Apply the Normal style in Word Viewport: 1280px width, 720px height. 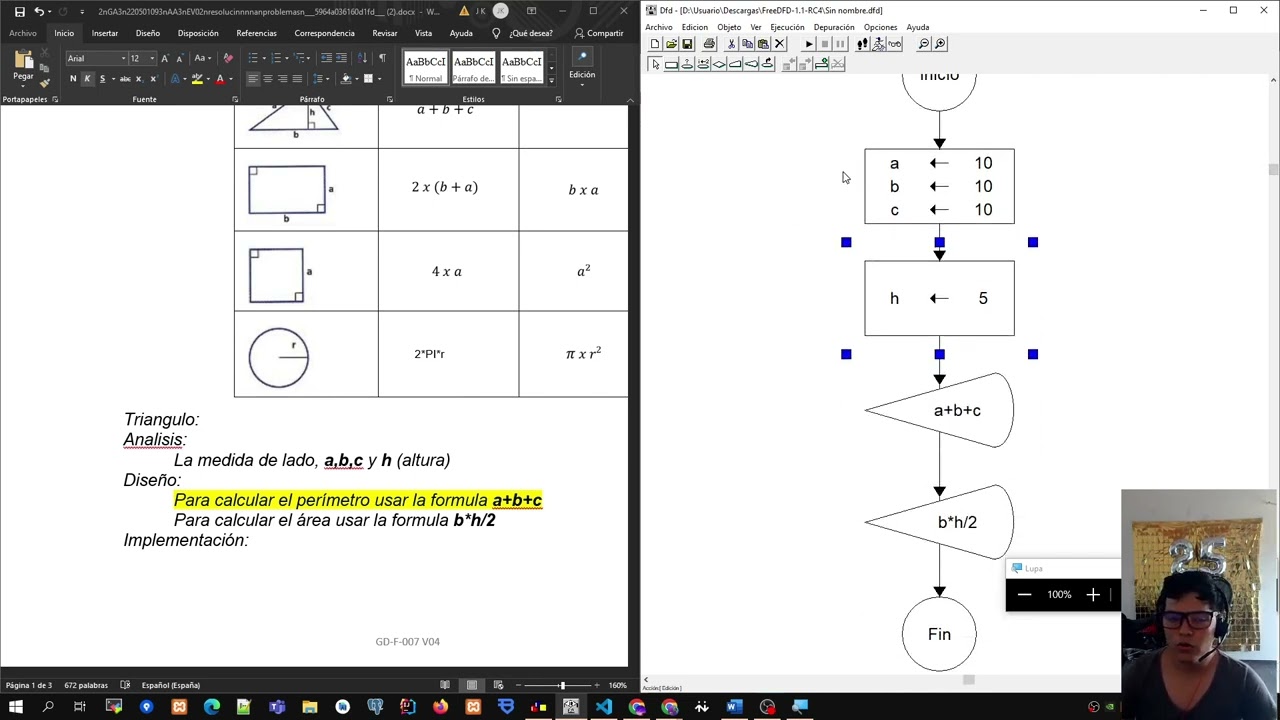(425, 67)
